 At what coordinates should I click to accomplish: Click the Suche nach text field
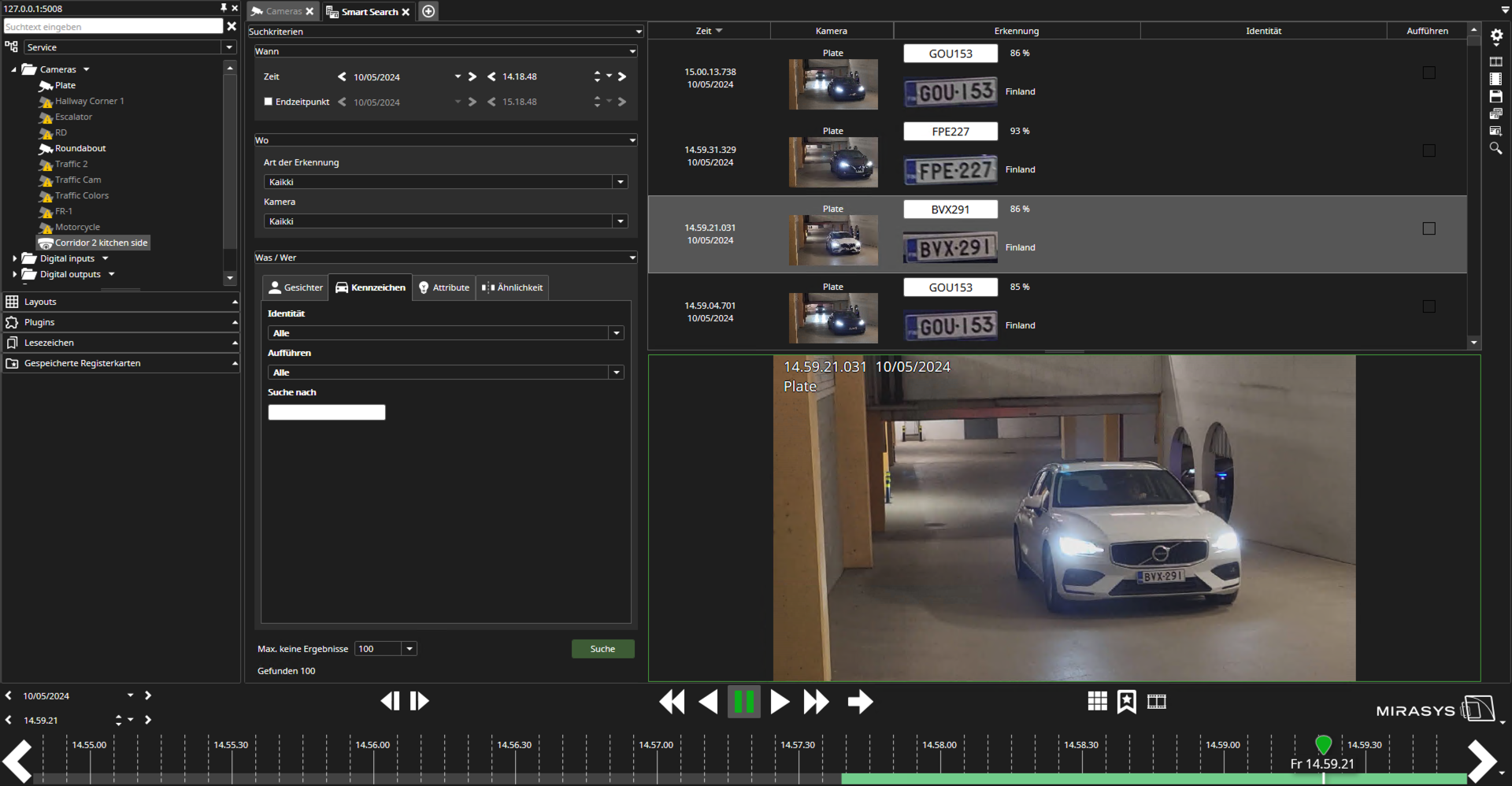[x=327, y=412]
